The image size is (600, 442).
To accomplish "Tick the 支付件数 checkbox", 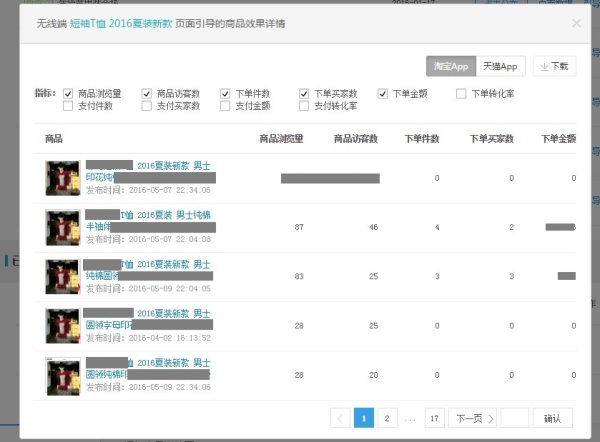I will tap(68, 105).
